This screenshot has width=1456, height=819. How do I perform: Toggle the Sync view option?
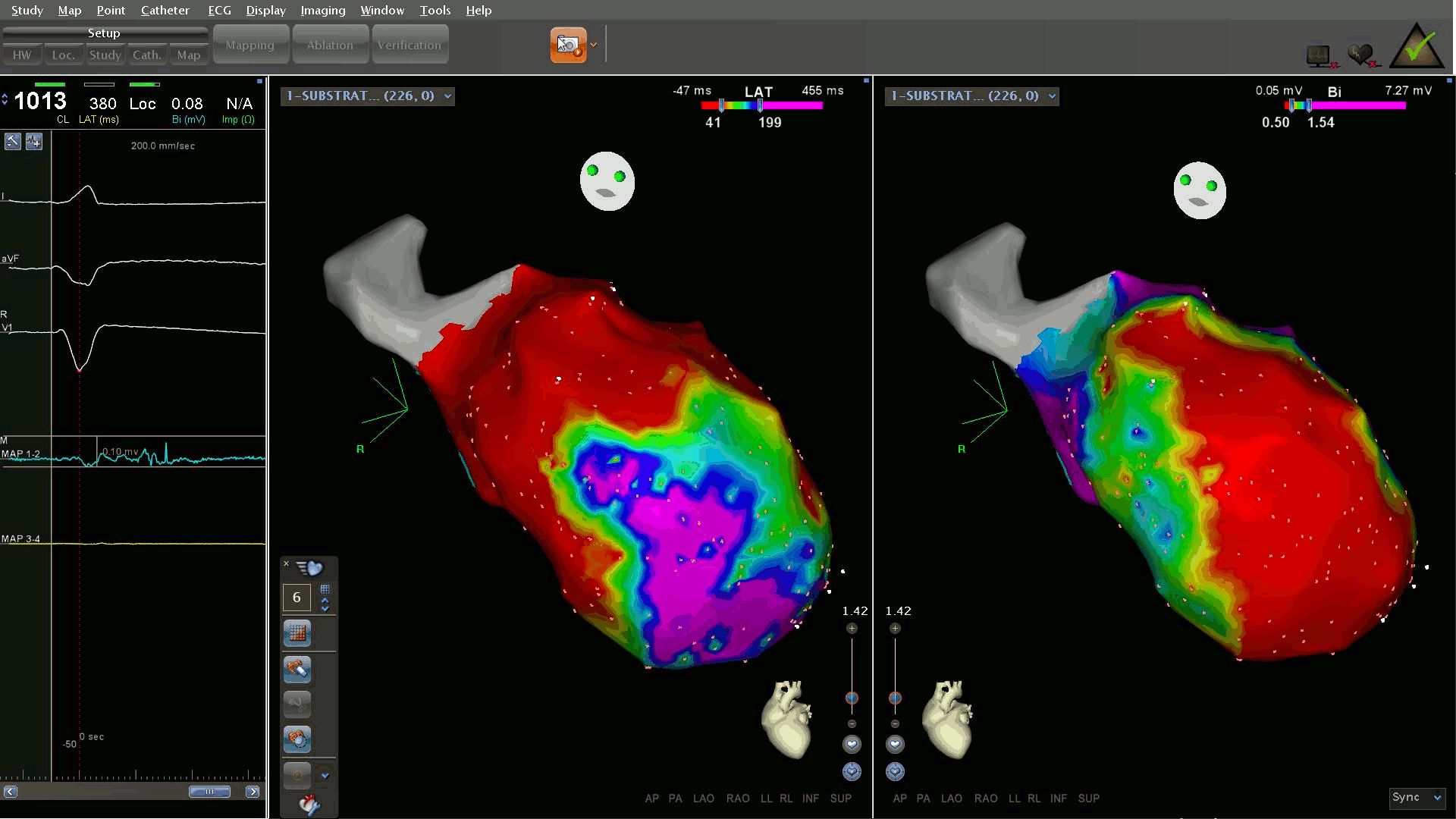point(1416,797)
